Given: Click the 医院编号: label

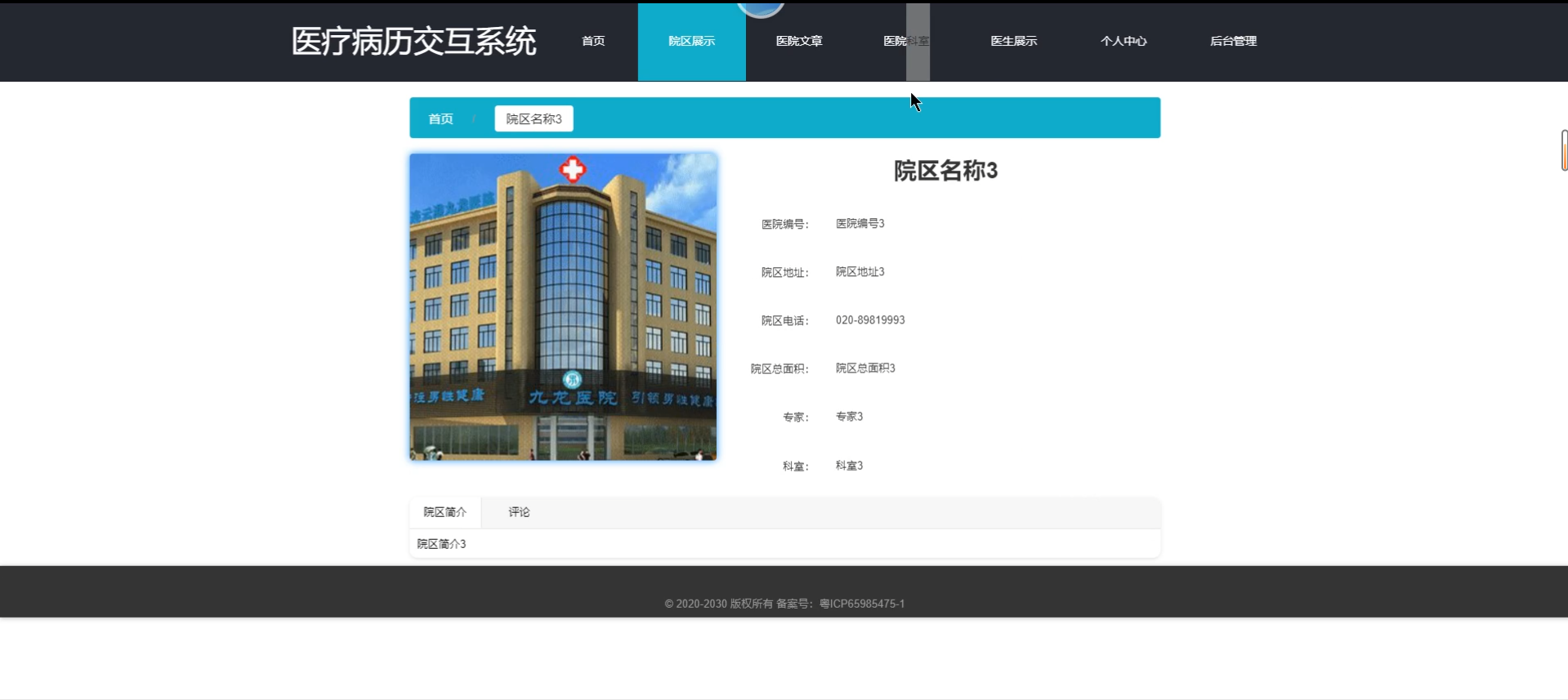Looking at the screenshot, I should click(x=785, y=225).
